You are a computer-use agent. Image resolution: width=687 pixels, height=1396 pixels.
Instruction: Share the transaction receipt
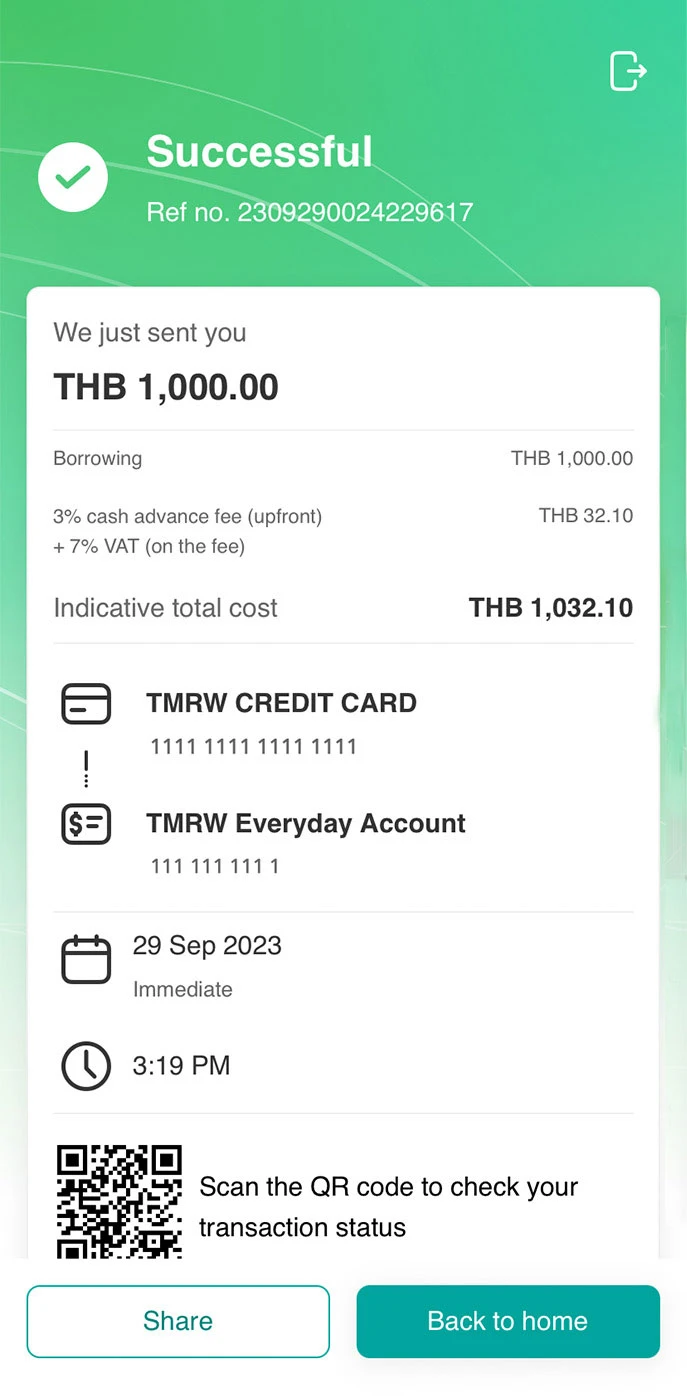pyautogui.click(x=178, y=1321)
